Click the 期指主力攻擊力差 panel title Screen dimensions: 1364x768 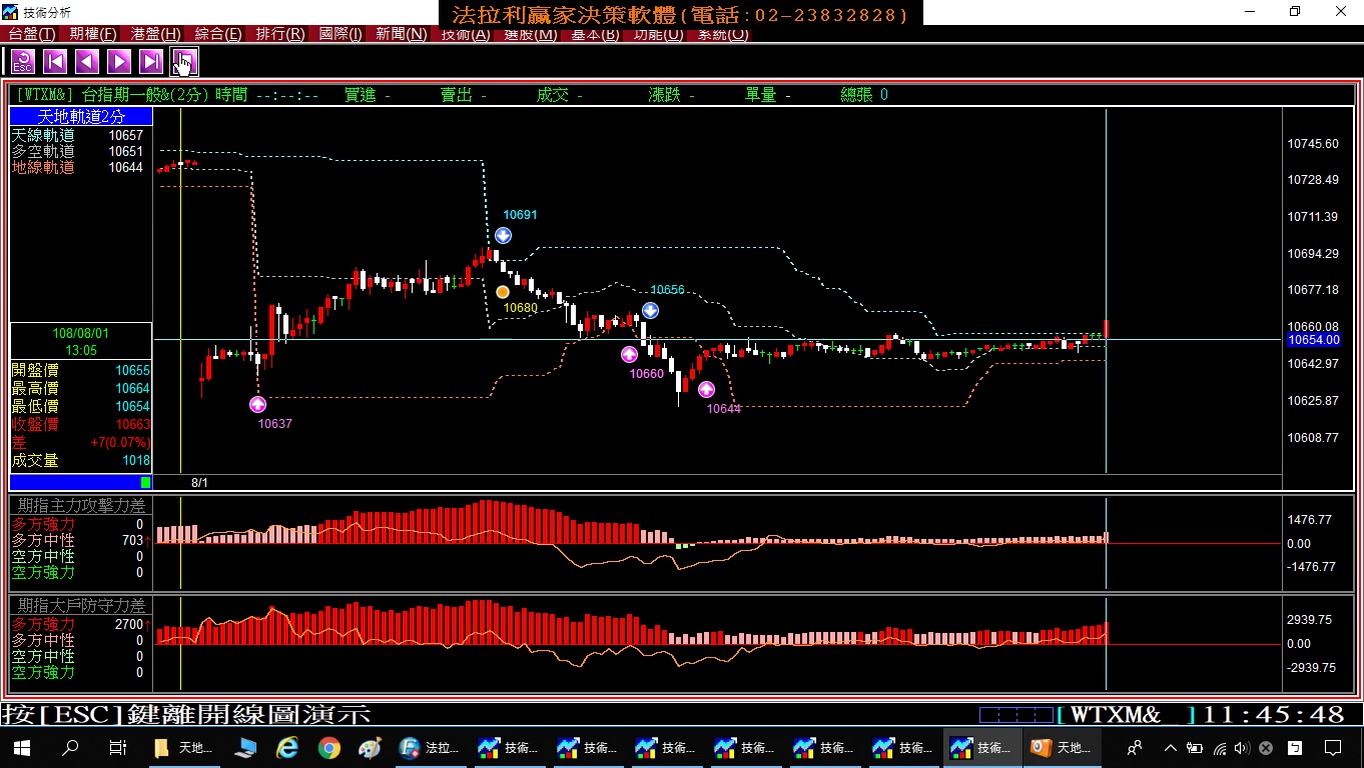click(81, 506)
